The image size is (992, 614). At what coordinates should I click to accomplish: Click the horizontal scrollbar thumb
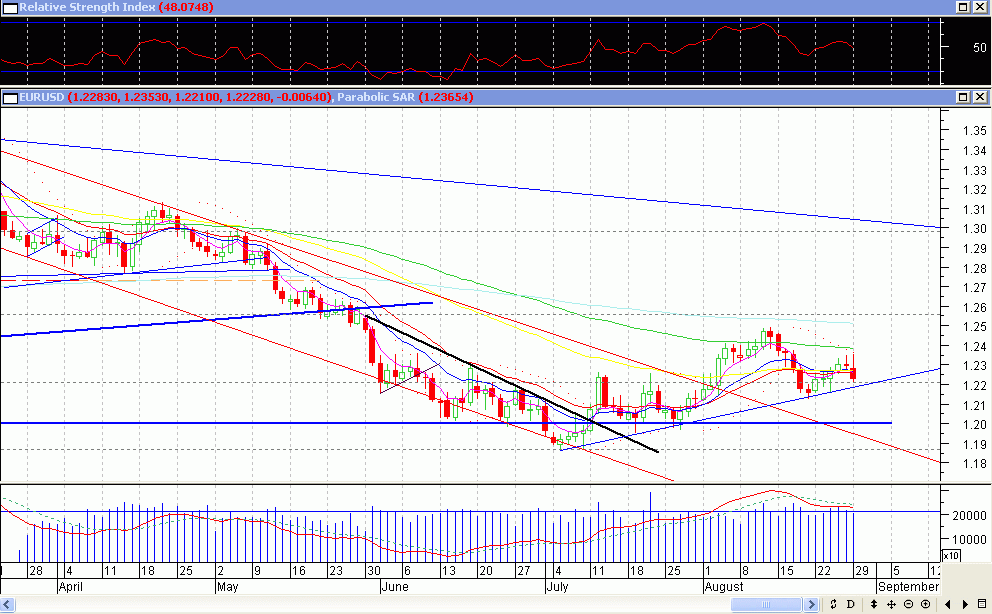click(765, 605)
